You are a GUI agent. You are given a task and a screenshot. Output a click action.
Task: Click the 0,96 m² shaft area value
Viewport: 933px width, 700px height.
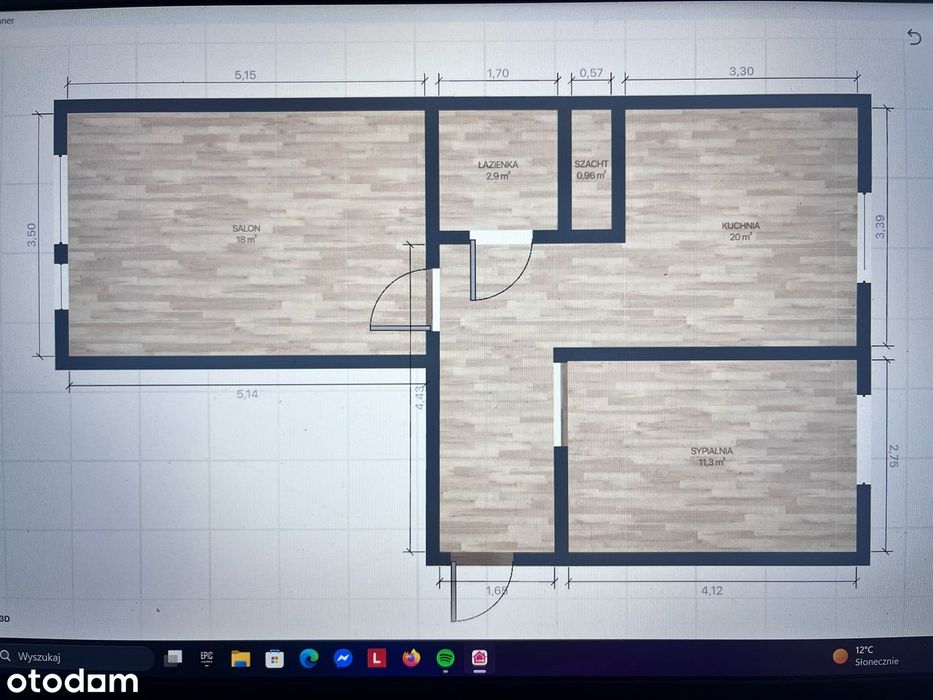[x=591, y=176]
